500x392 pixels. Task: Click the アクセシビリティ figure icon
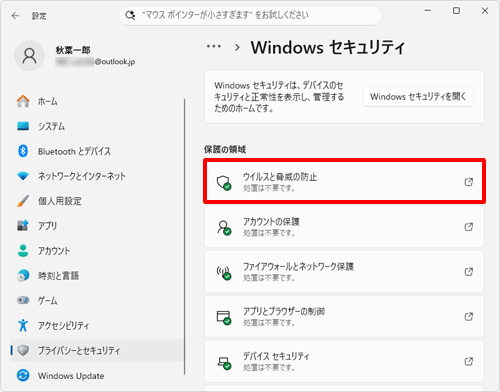pos(23,325)
